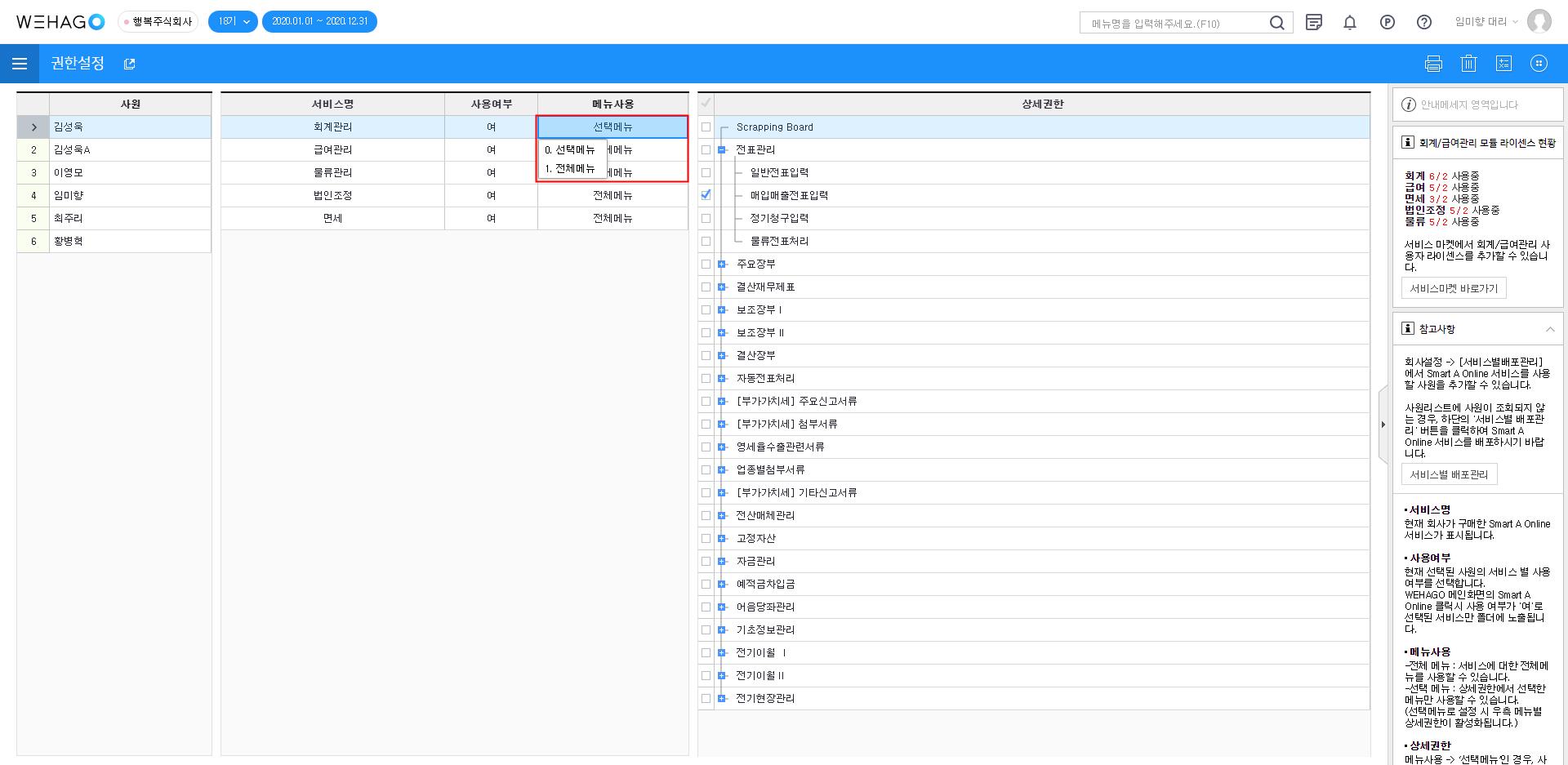The width and height of the screenshot is (1568, 765).
Task: Enable the 일반전표입력 checkbox
Action: (x=706, y=173)
